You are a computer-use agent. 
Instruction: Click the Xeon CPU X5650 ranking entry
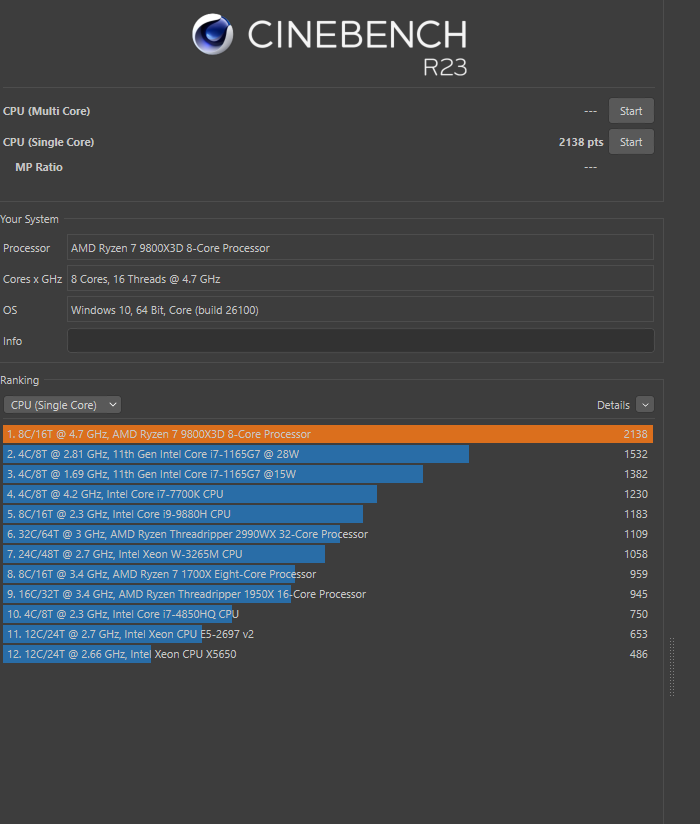pyautogui.click(x=122, y=654)
